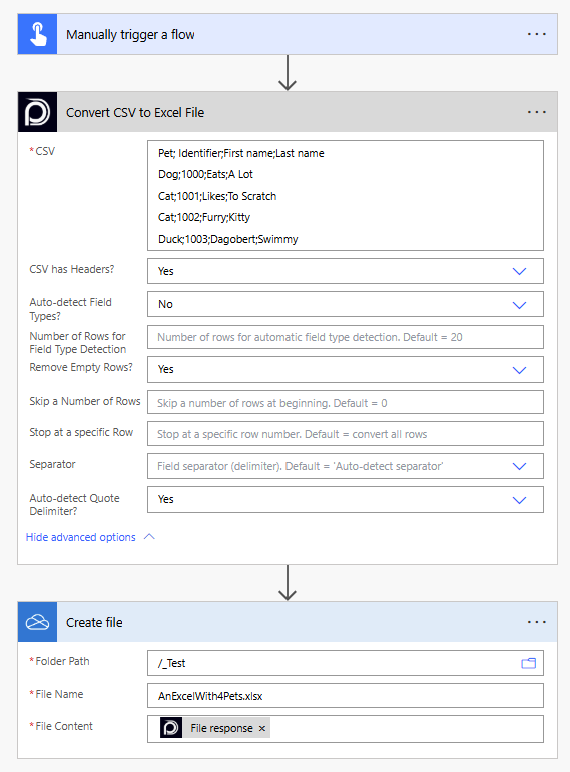Click the OneDrive cloud icon on Create file
Viewport: 570px width, 772px height.
tap(37, 622)
